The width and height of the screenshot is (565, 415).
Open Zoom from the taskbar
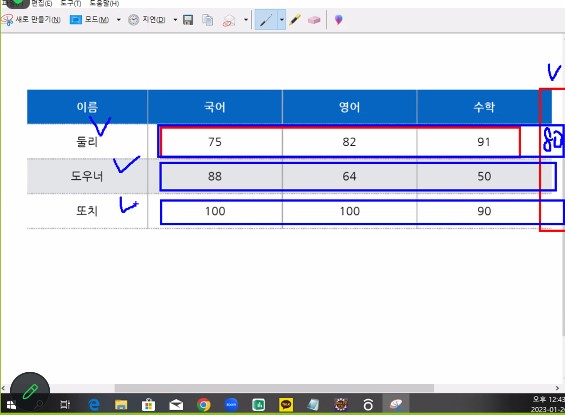[x=231, y=405]
